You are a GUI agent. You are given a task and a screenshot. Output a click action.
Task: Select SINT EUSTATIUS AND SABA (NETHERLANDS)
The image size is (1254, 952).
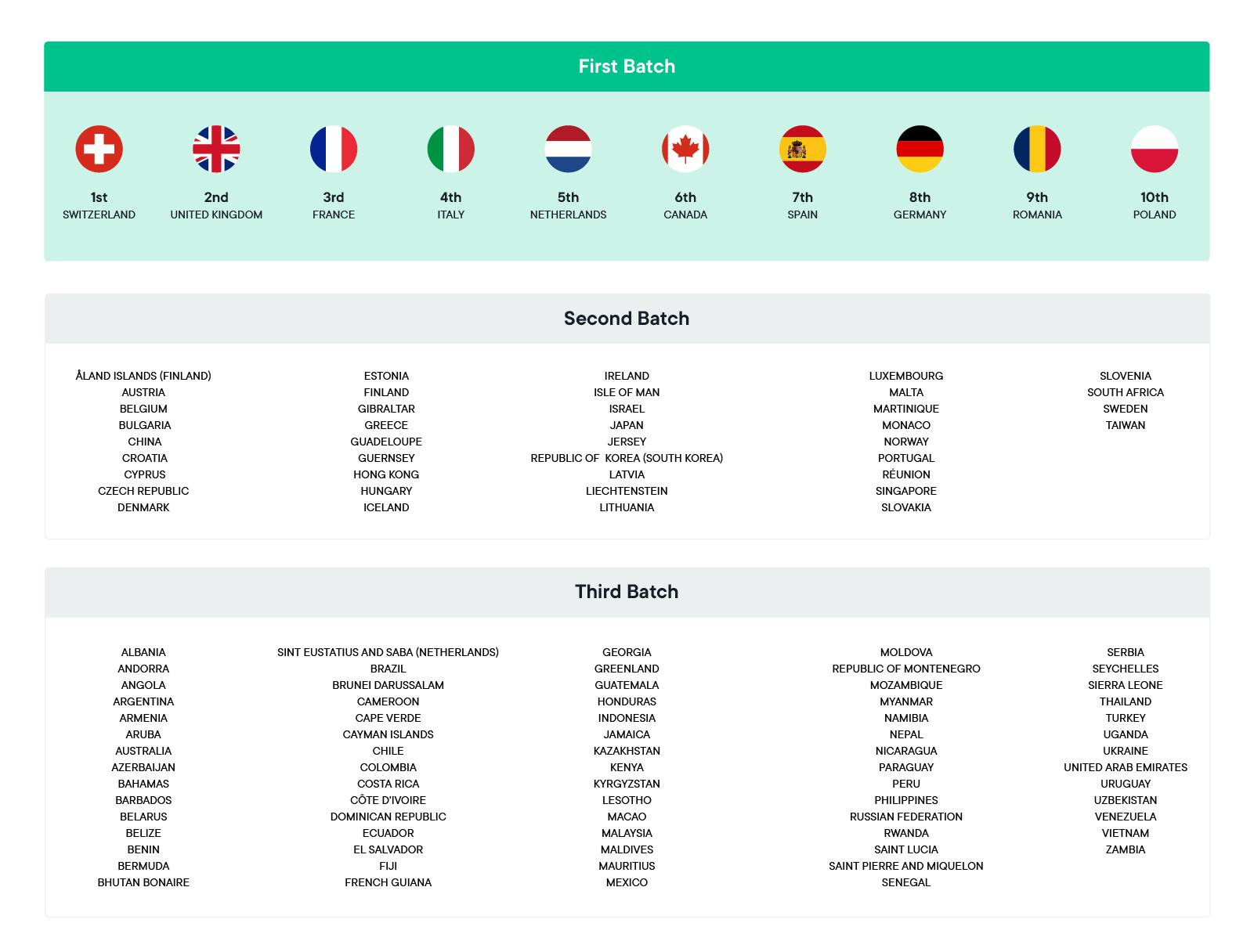(388, 652)
